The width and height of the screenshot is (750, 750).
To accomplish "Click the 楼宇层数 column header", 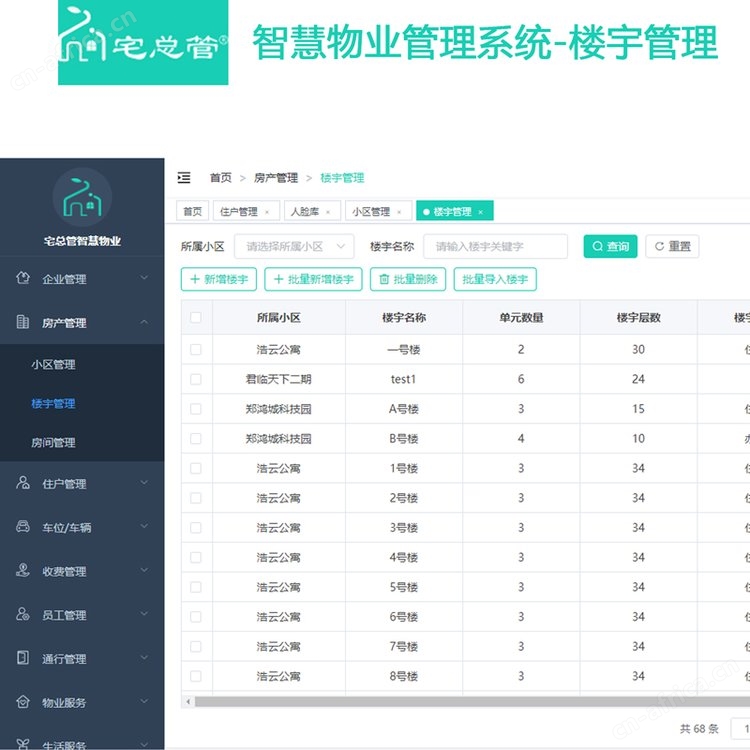I will (639, 318).
